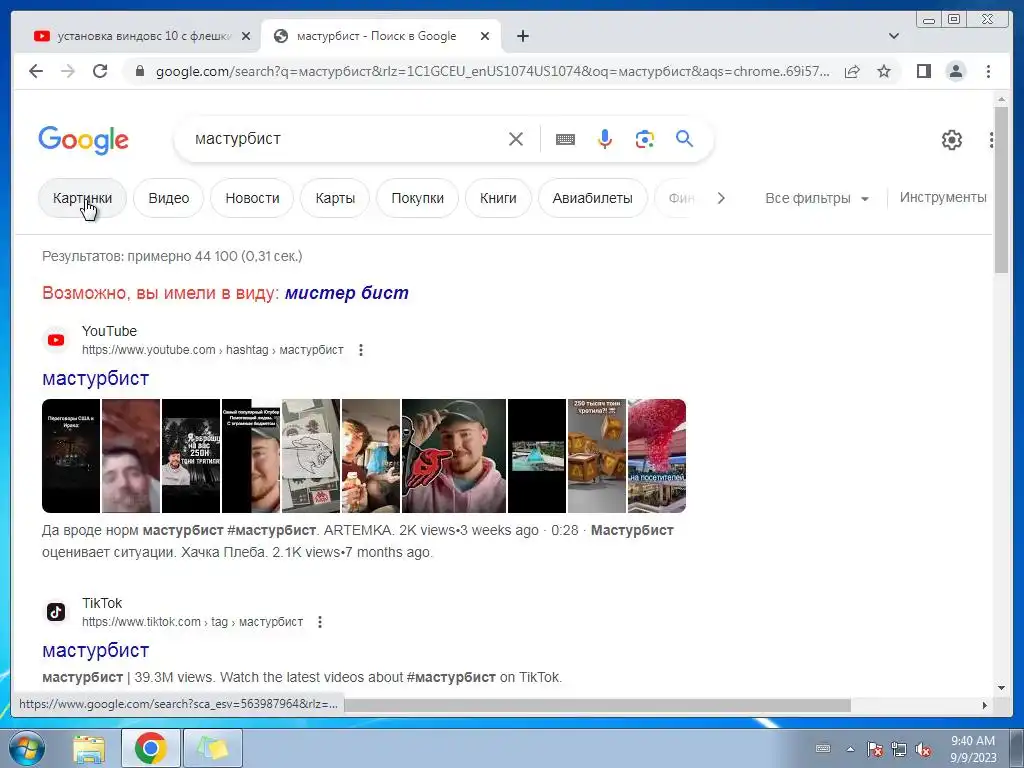The image size is (1024, 768).
Task: Open the Все фильтры dropdown
Action: [817, 198]
